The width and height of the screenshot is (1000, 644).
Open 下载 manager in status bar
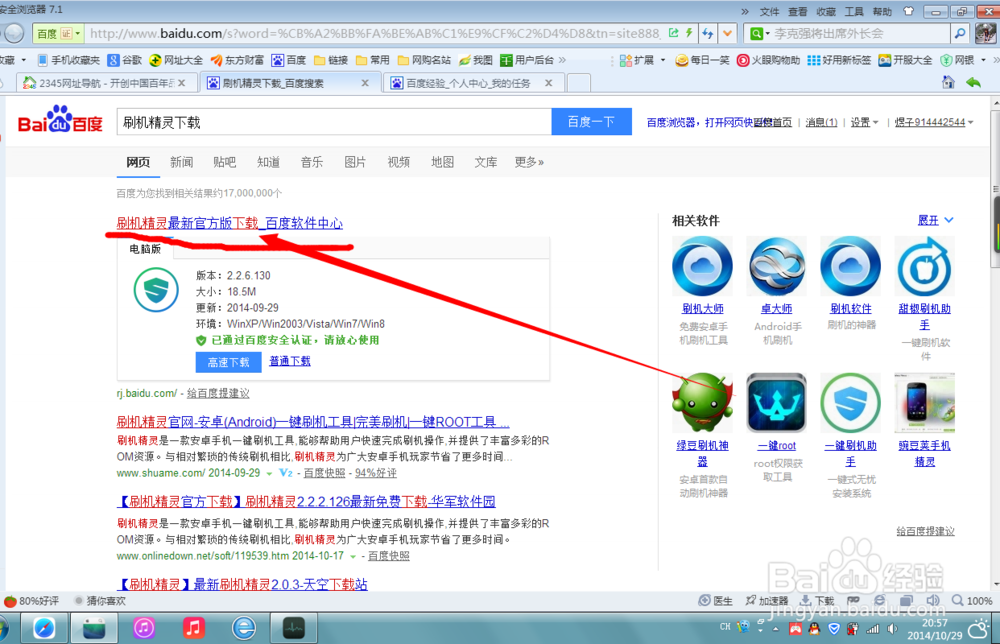[817, 601]
